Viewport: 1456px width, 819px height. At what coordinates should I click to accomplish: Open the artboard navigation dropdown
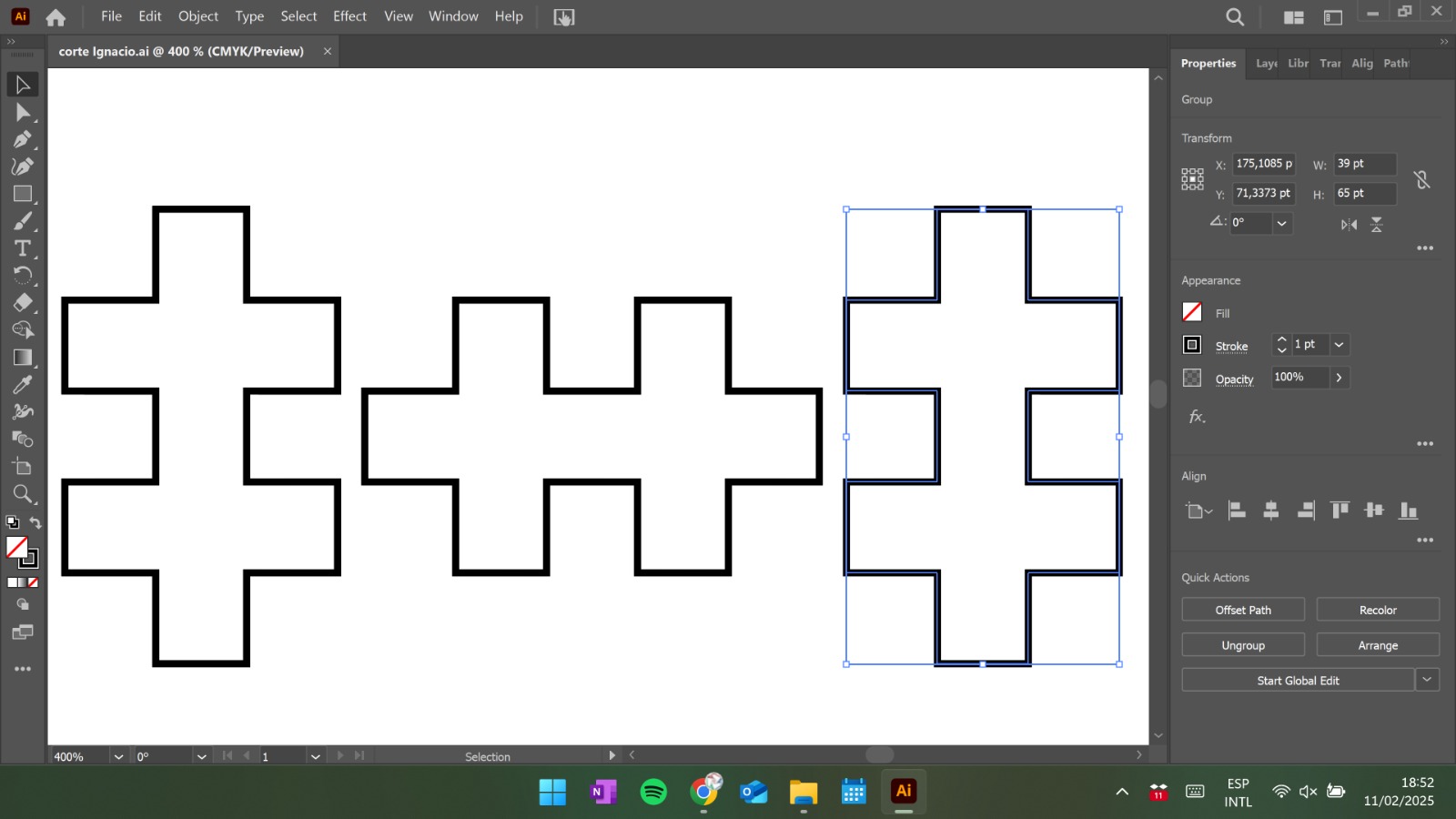tap(315, 756)
